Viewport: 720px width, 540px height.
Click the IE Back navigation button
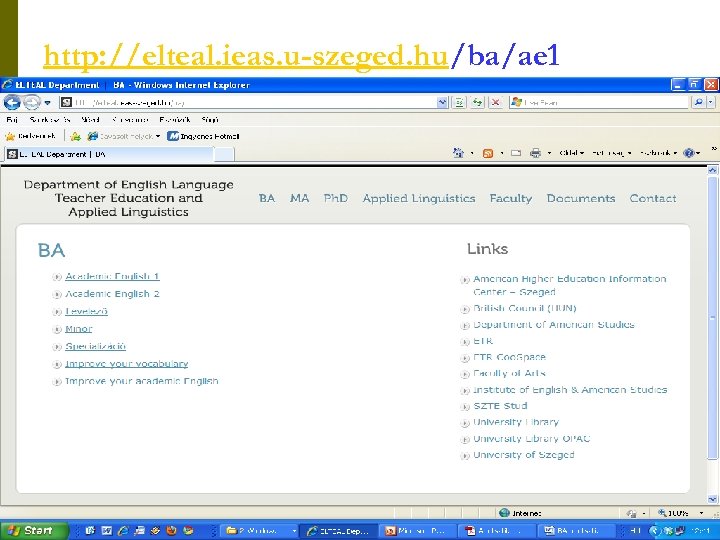[x=12, y=102]
